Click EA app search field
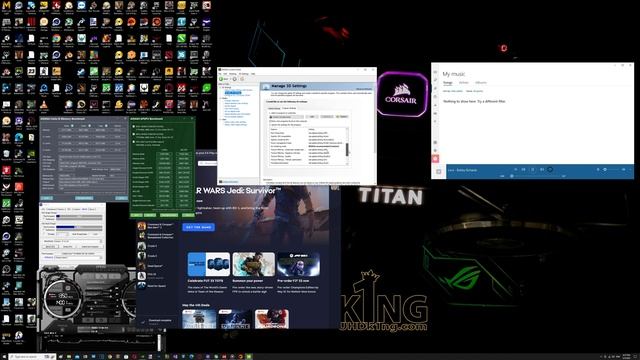The height and width of the screenshot is (360, 640). point(208,163)
